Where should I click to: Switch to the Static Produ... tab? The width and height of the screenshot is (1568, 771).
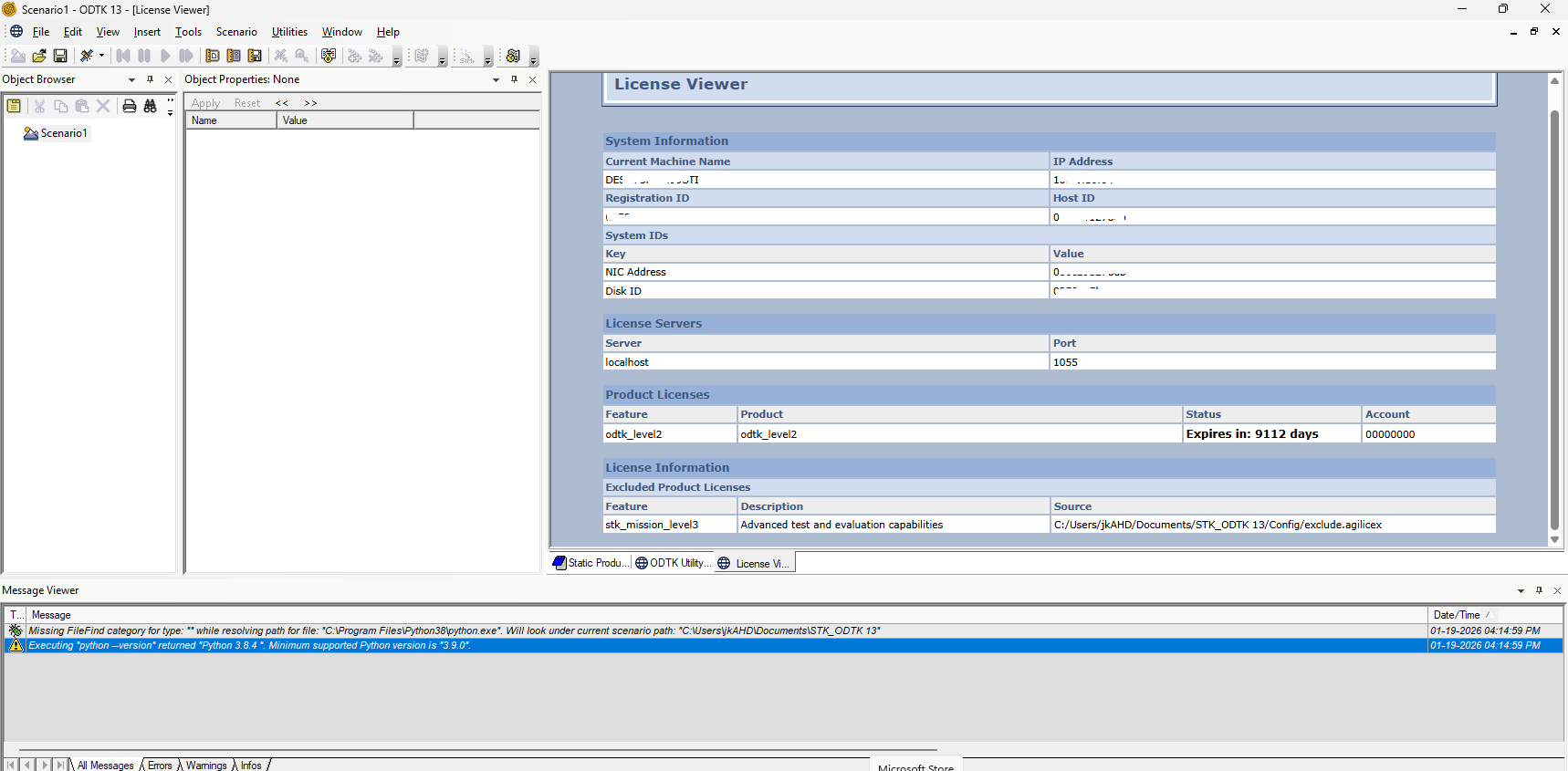pos(591,563)
